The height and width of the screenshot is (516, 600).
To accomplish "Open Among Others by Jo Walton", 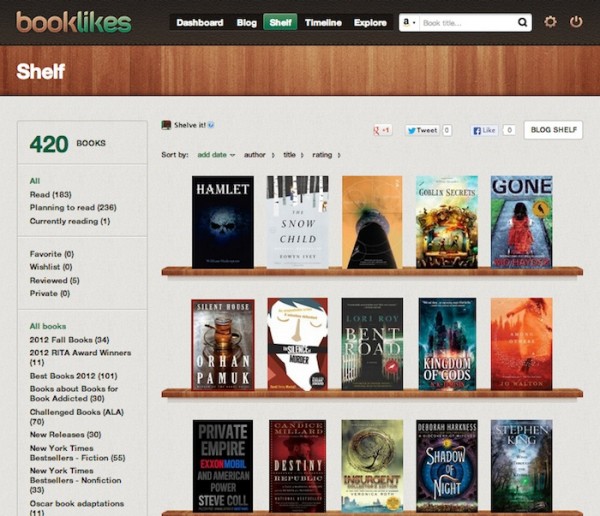I will coord(522,345).
